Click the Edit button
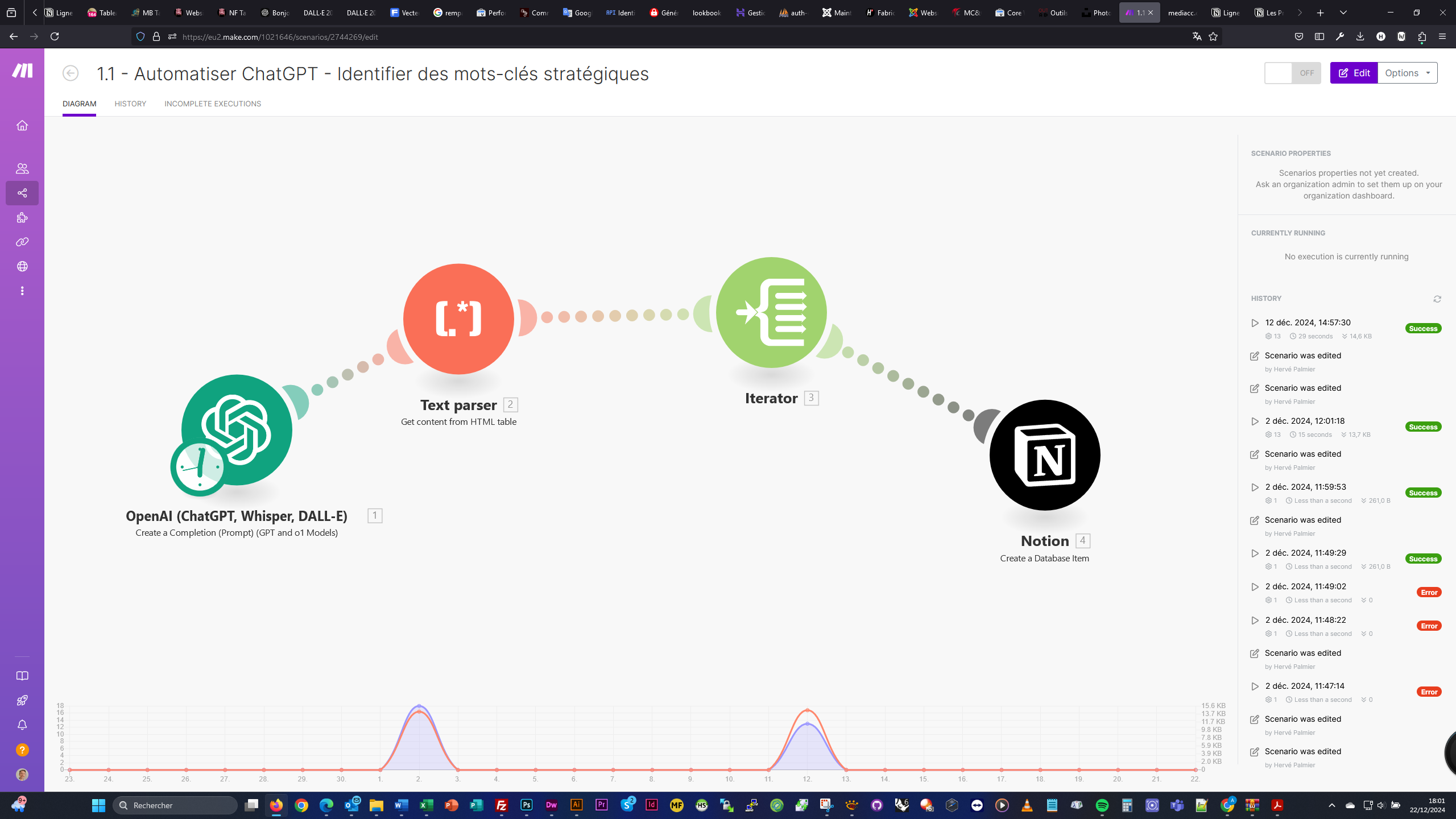The height and width of the screenshot is (819, 1456). coord(1354,72)
